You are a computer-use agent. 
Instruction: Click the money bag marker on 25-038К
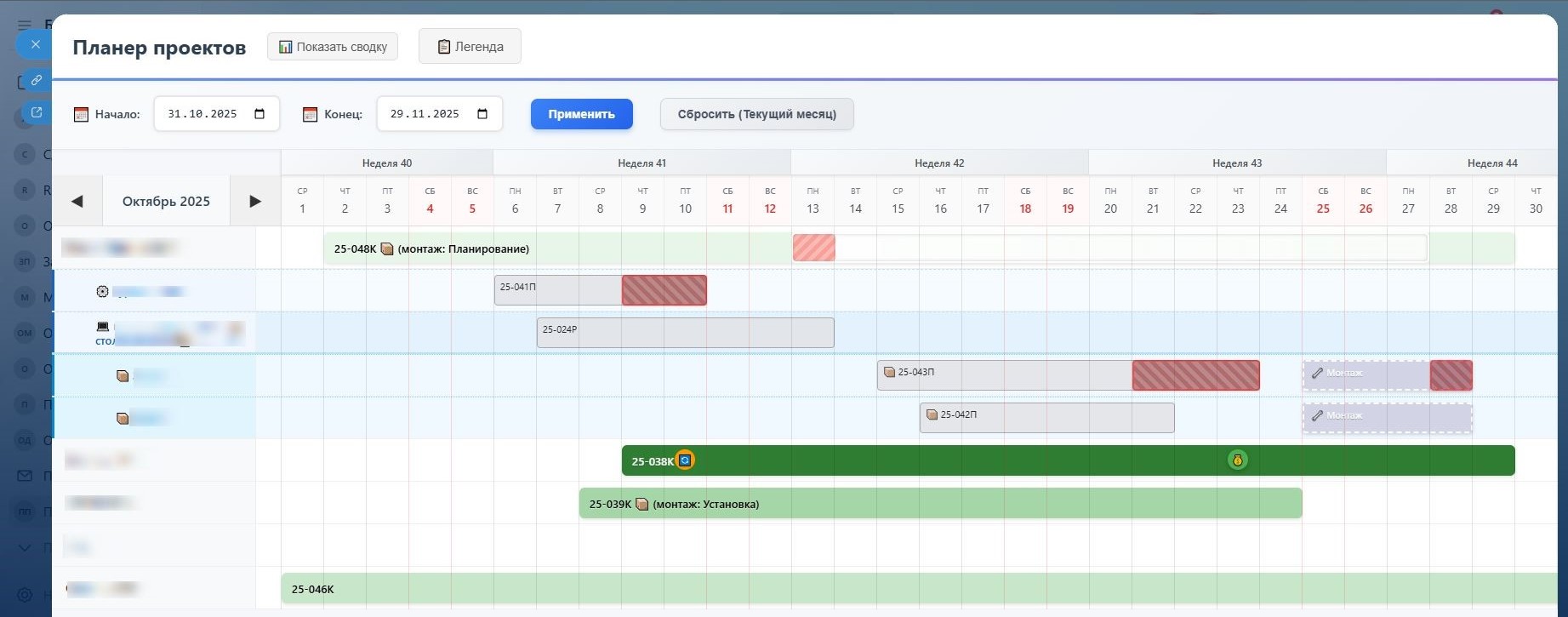coord(1237,460)
